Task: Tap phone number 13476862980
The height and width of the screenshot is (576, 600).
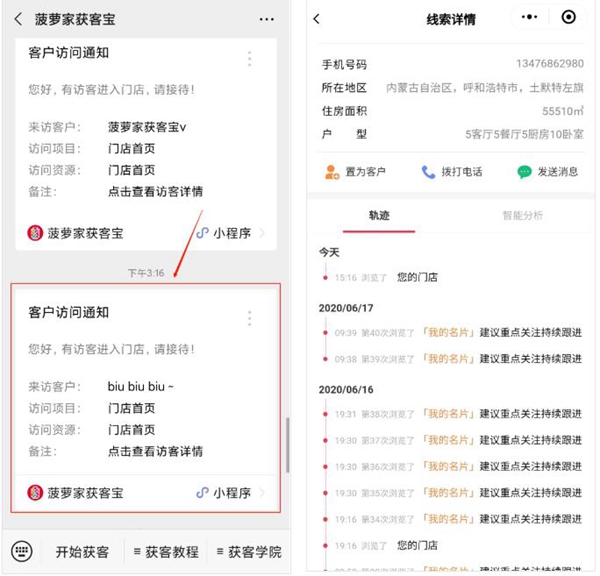Action: coord(549,64)
